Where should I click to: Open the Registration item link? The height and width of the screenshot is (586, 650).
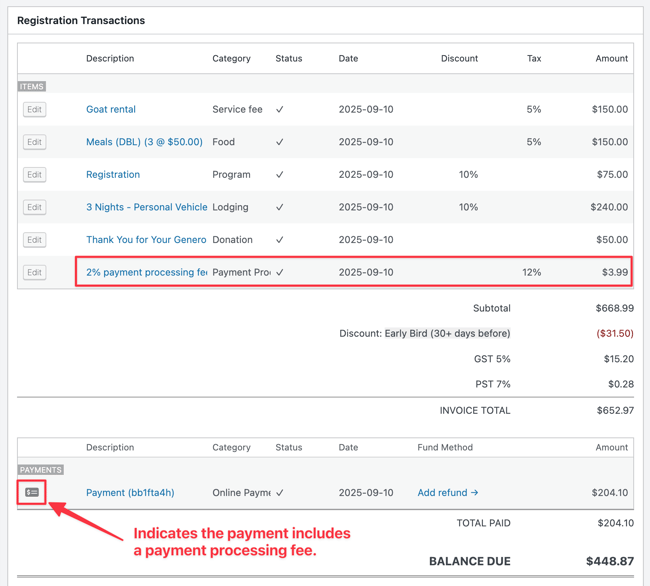(x=113, y=174)
